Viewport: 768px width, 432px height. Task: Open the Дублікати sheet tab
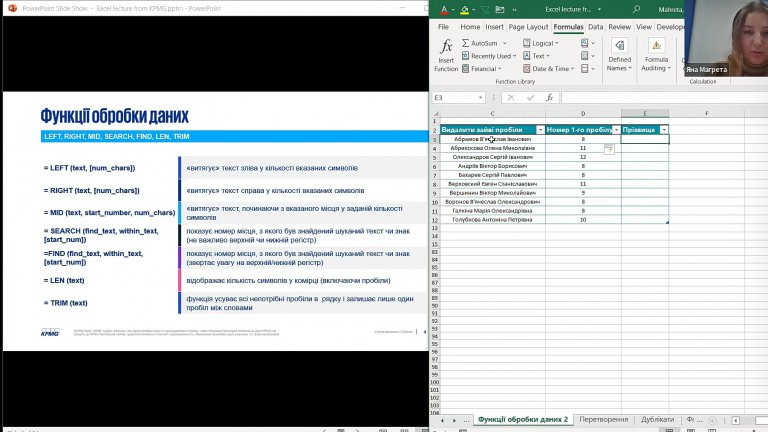point(657,419)
